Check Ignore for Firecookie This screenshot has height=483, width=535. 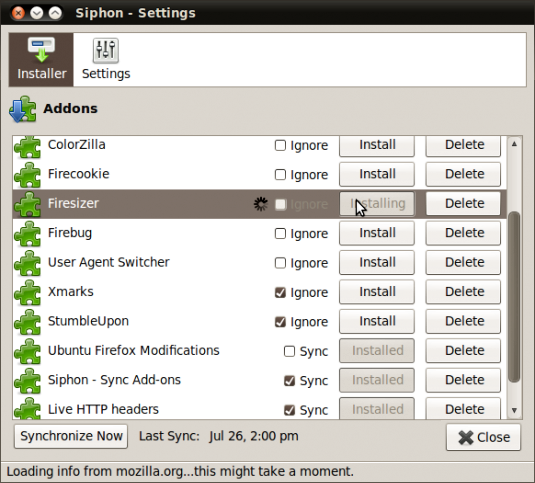(x=280, y=175)
